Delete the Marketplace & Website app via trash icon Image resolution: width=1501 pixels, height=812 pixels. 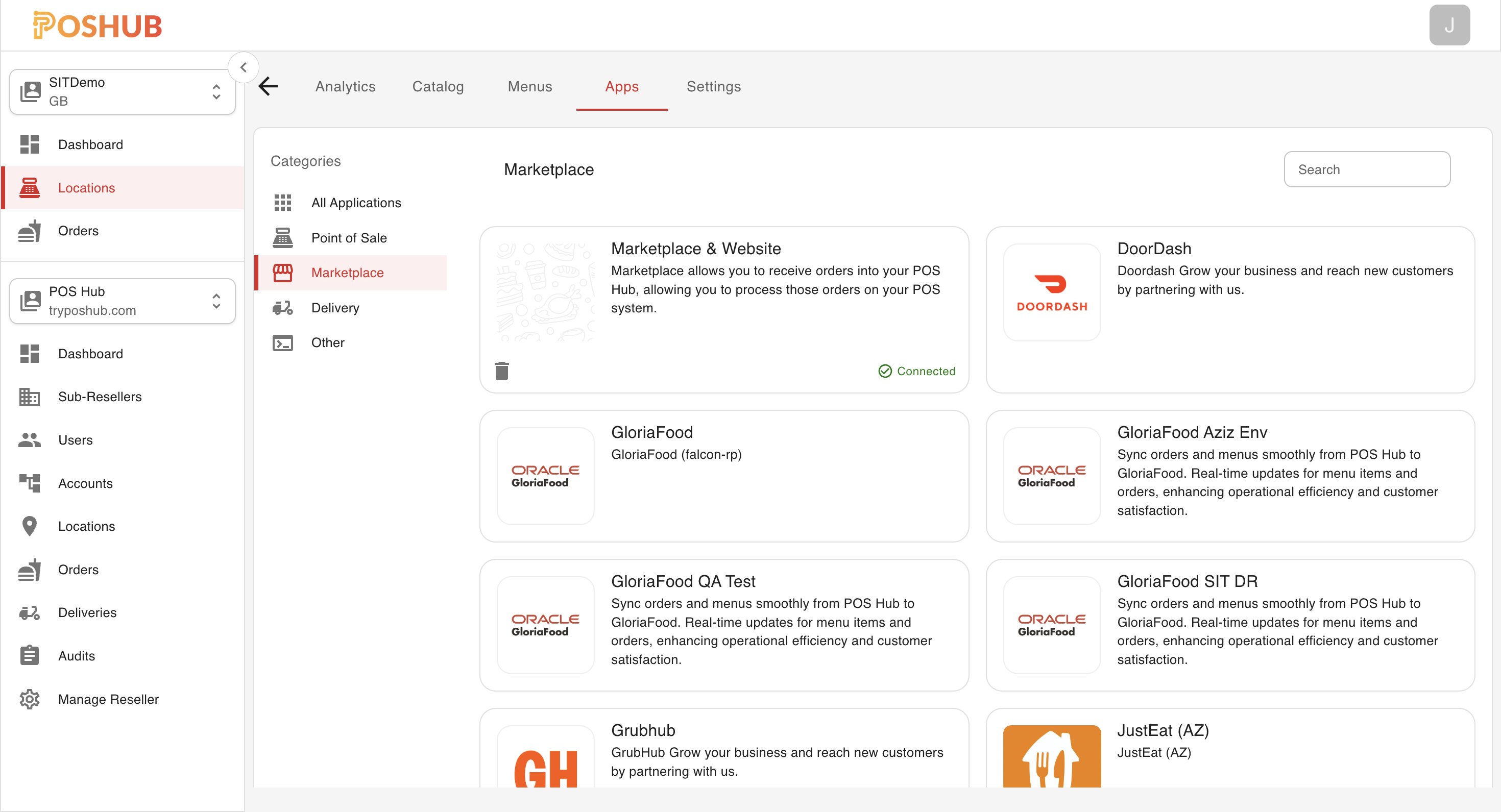click(502, 371)
